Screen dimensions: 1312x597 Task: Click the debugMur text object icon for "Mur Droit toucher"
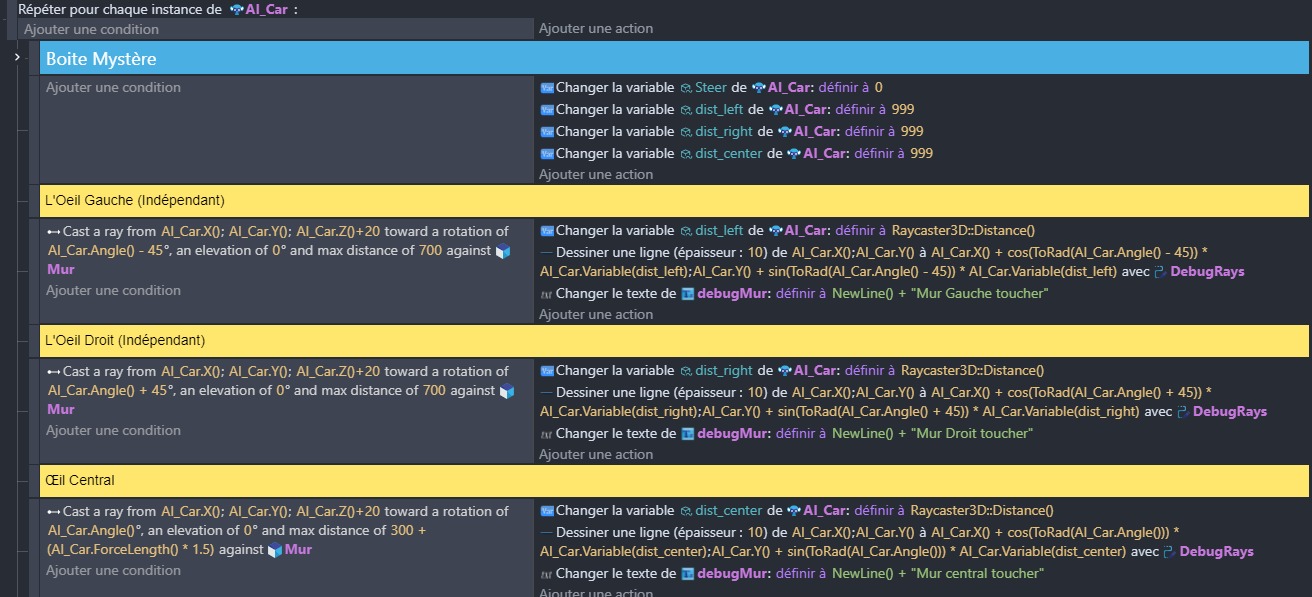coord(688,434)
